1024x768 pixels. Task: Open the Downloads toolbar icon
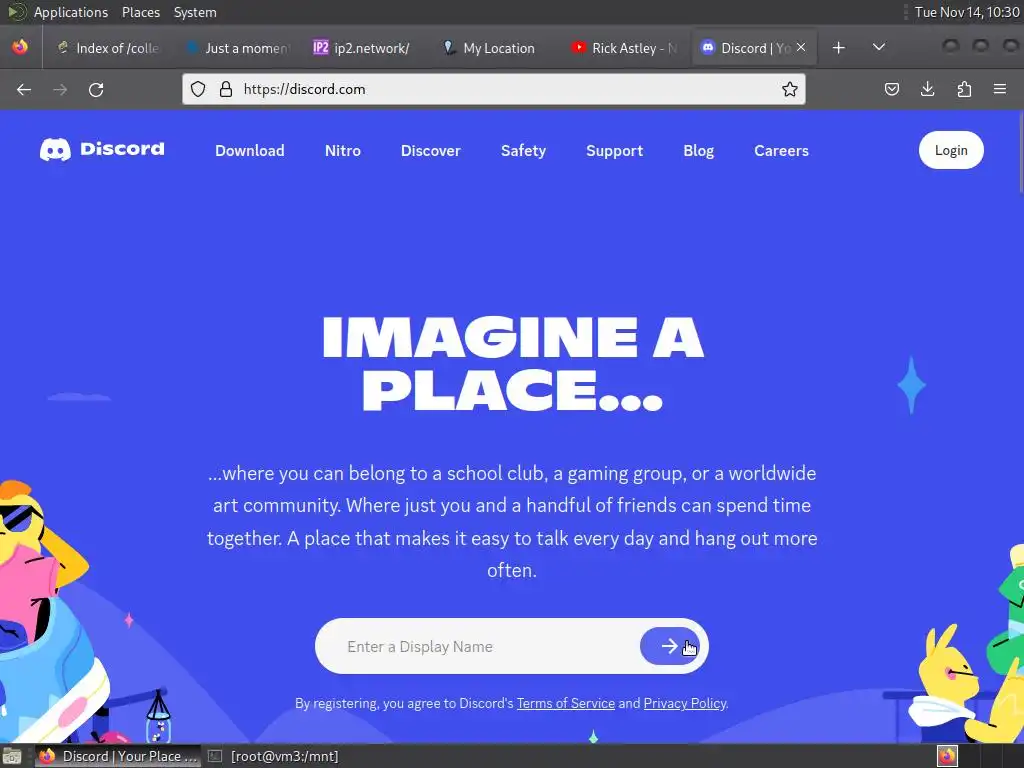click(927, 89)
